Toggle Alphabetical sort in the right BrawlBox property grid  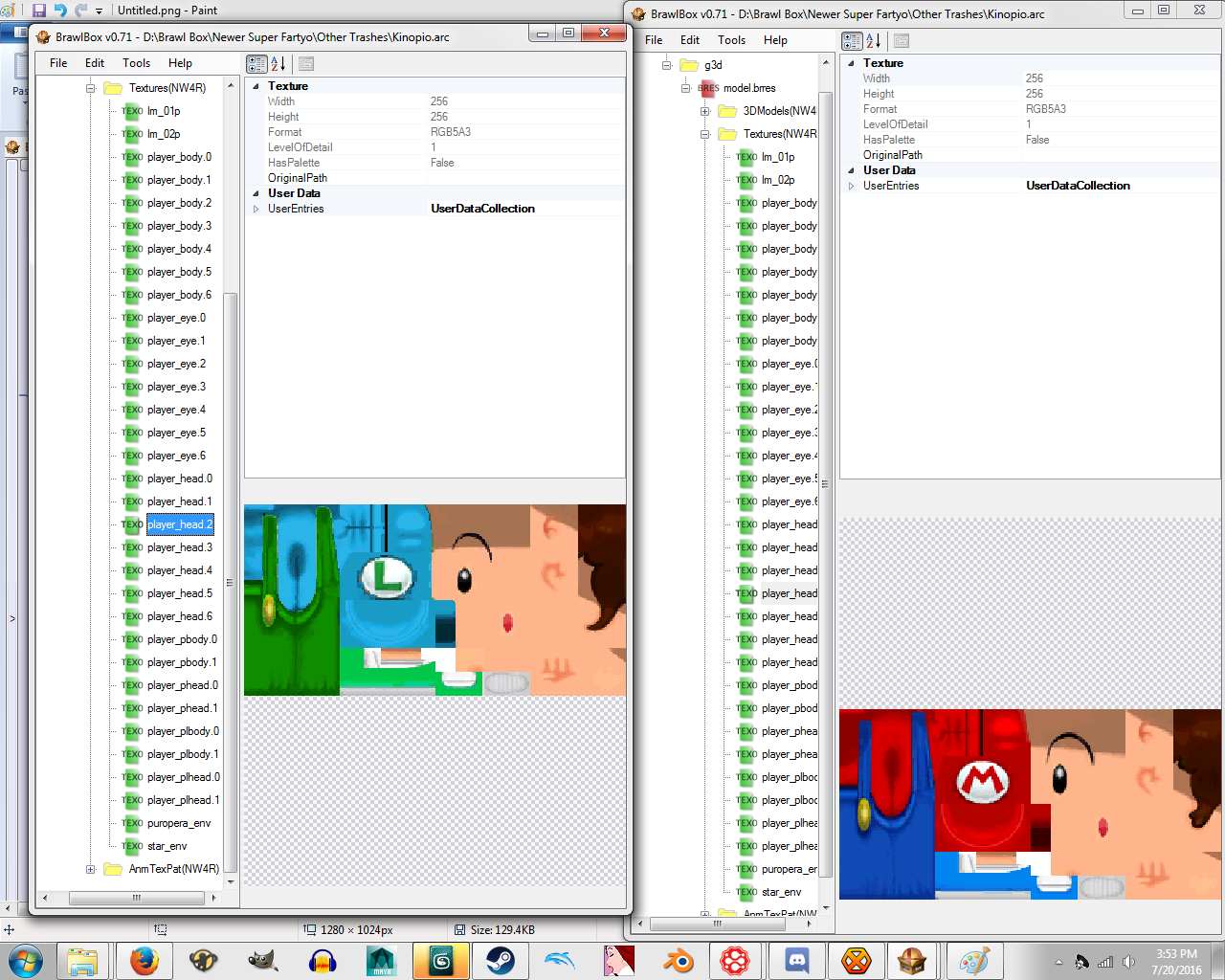(x=874, y=41)
